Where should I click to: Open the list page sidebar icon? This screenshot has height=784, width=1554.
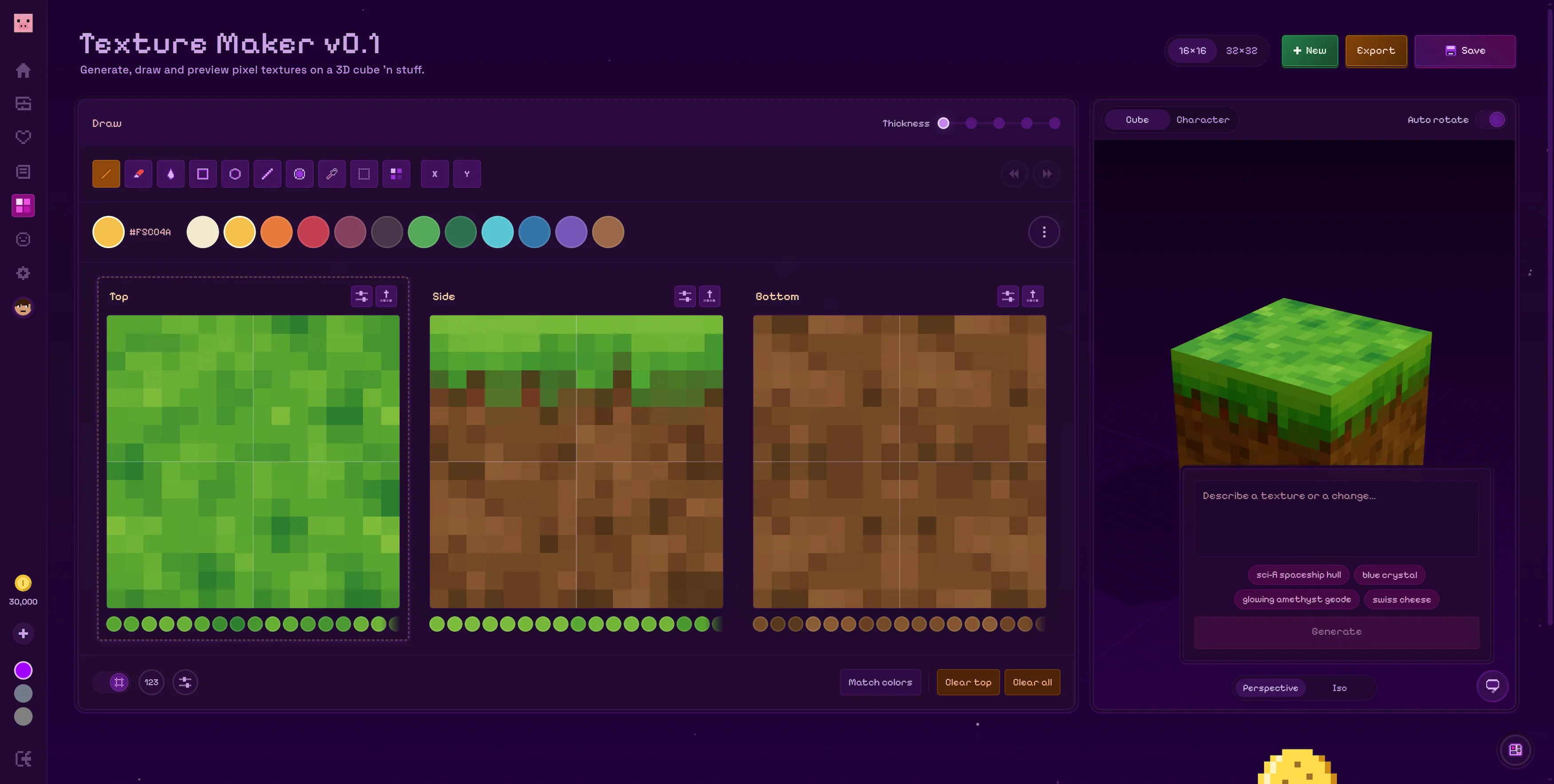24,172
